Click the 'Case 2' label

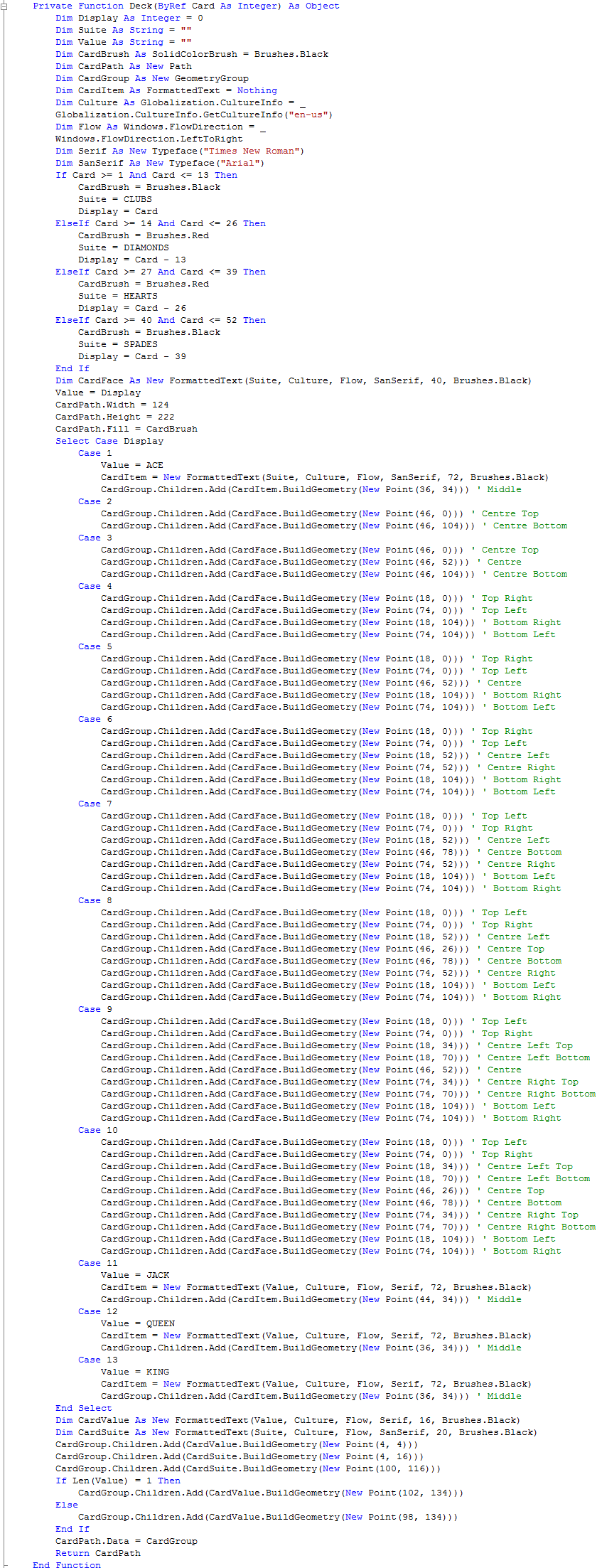(x=95, y=501)
